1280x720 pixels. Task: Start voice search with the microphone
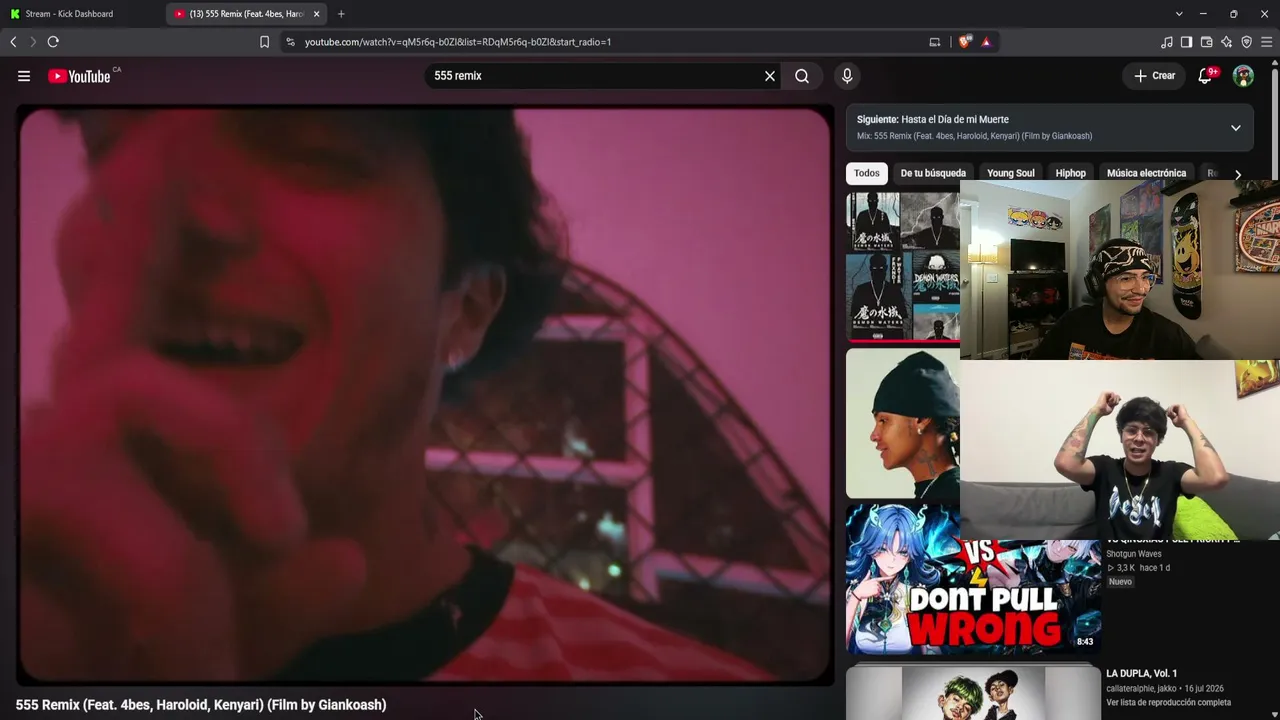click(x=847, y=76)
